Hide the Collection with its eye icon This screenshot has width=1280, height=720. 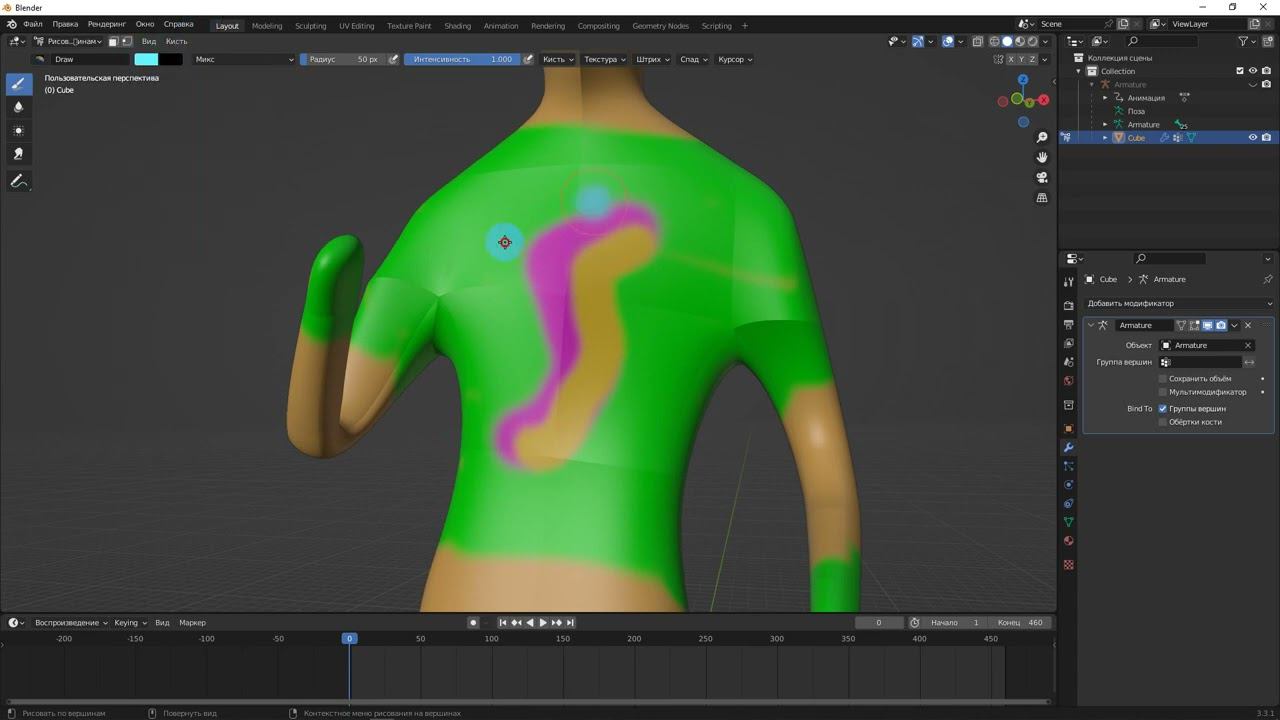1253,71
